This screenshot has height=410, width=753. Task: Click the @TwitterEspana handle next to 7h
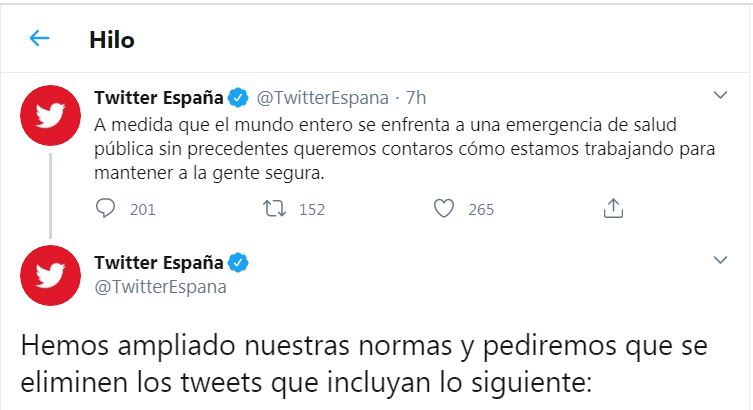tap(322, 97)
